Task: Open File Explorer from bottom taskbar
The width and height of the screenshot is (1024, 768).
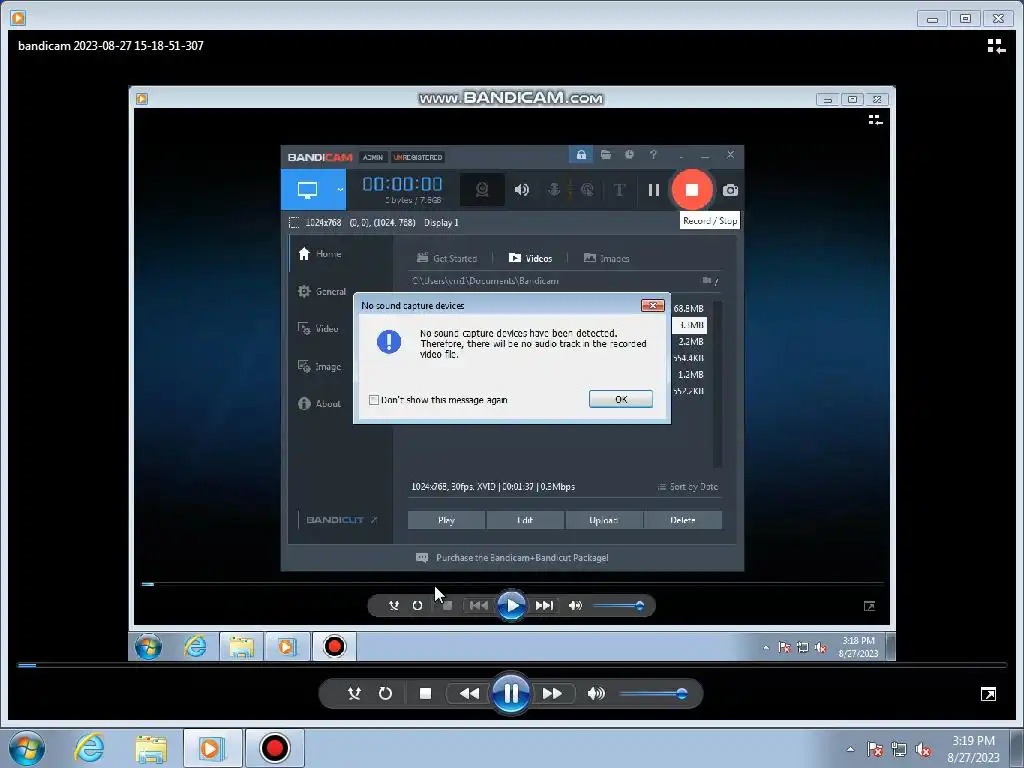Action: [x=151, y=748]
